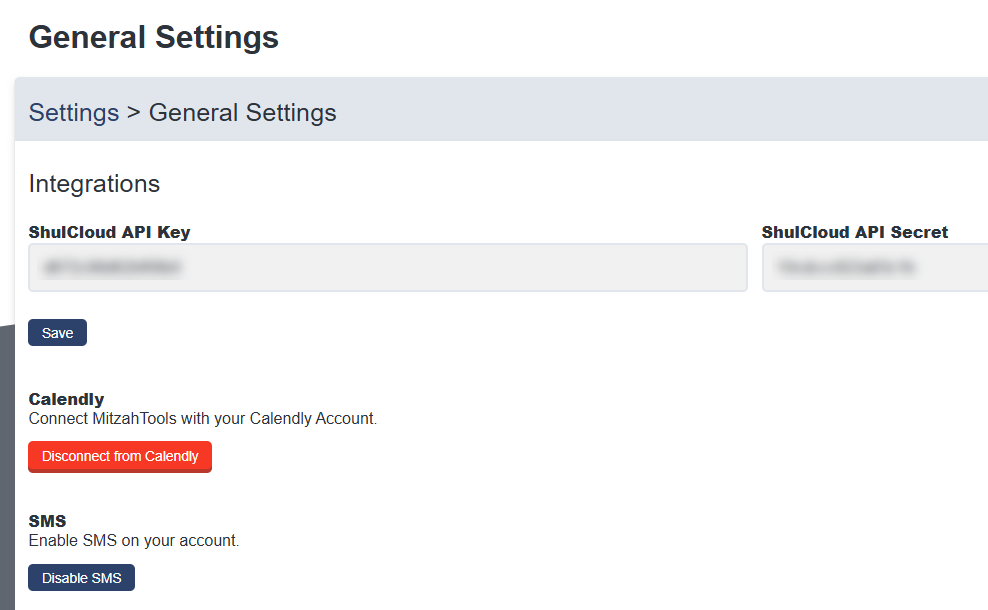Click the Calendly section label

(x=66, y=398)
